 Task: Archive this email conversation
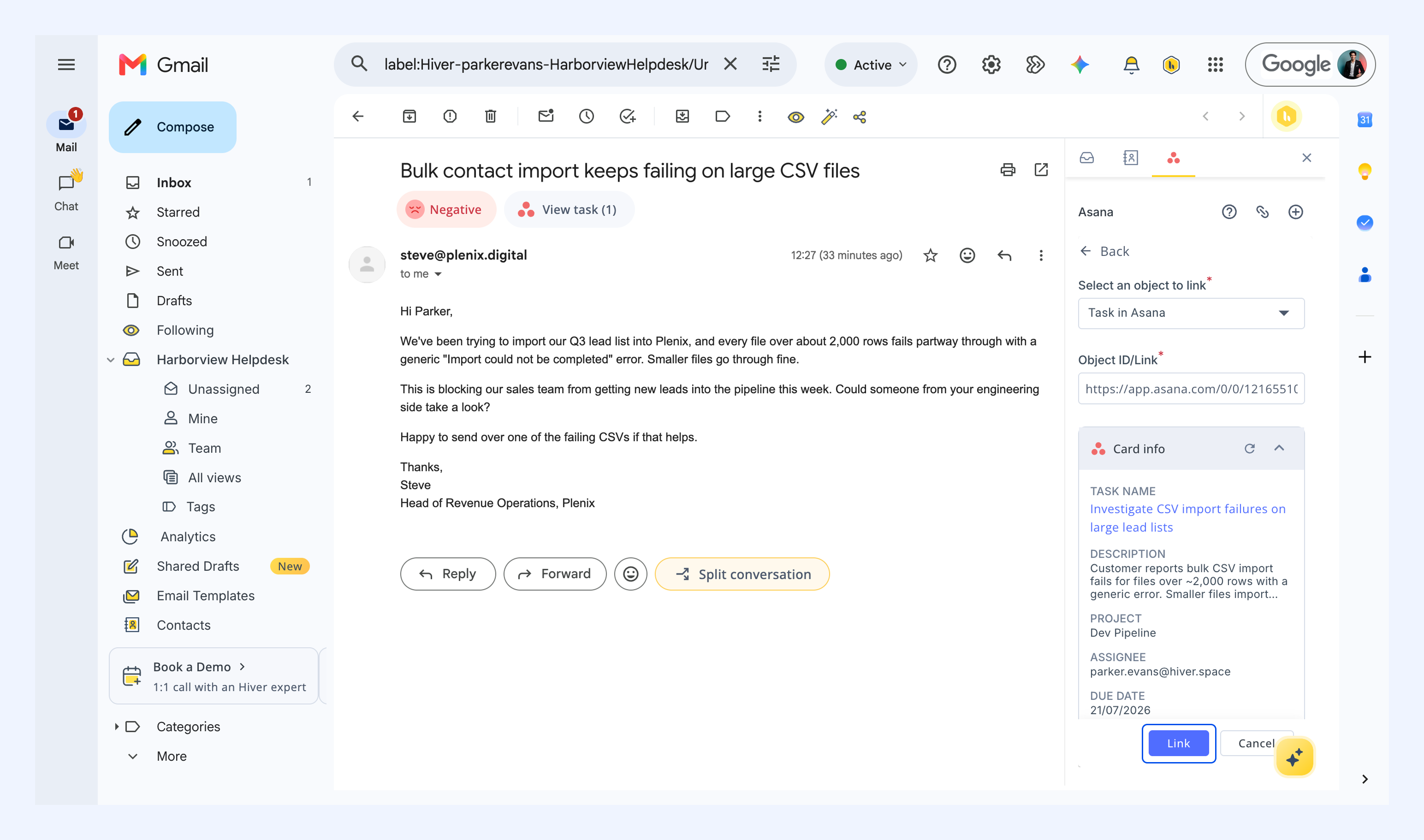[409, 117]
